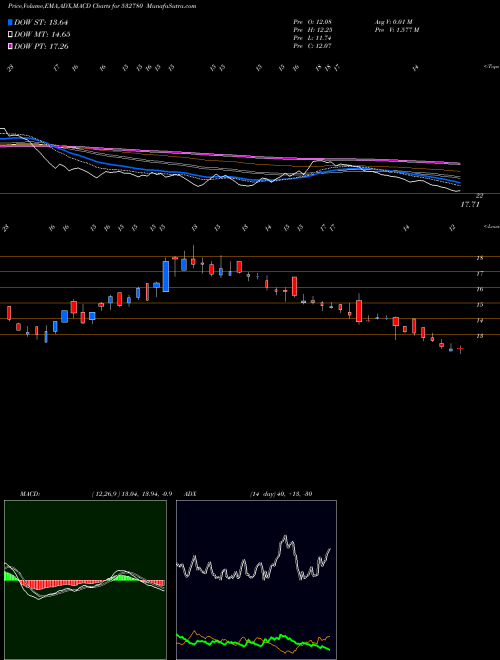Open the green MACD chart panel
This screenshot has height=660, width=500.
[85, 580]
